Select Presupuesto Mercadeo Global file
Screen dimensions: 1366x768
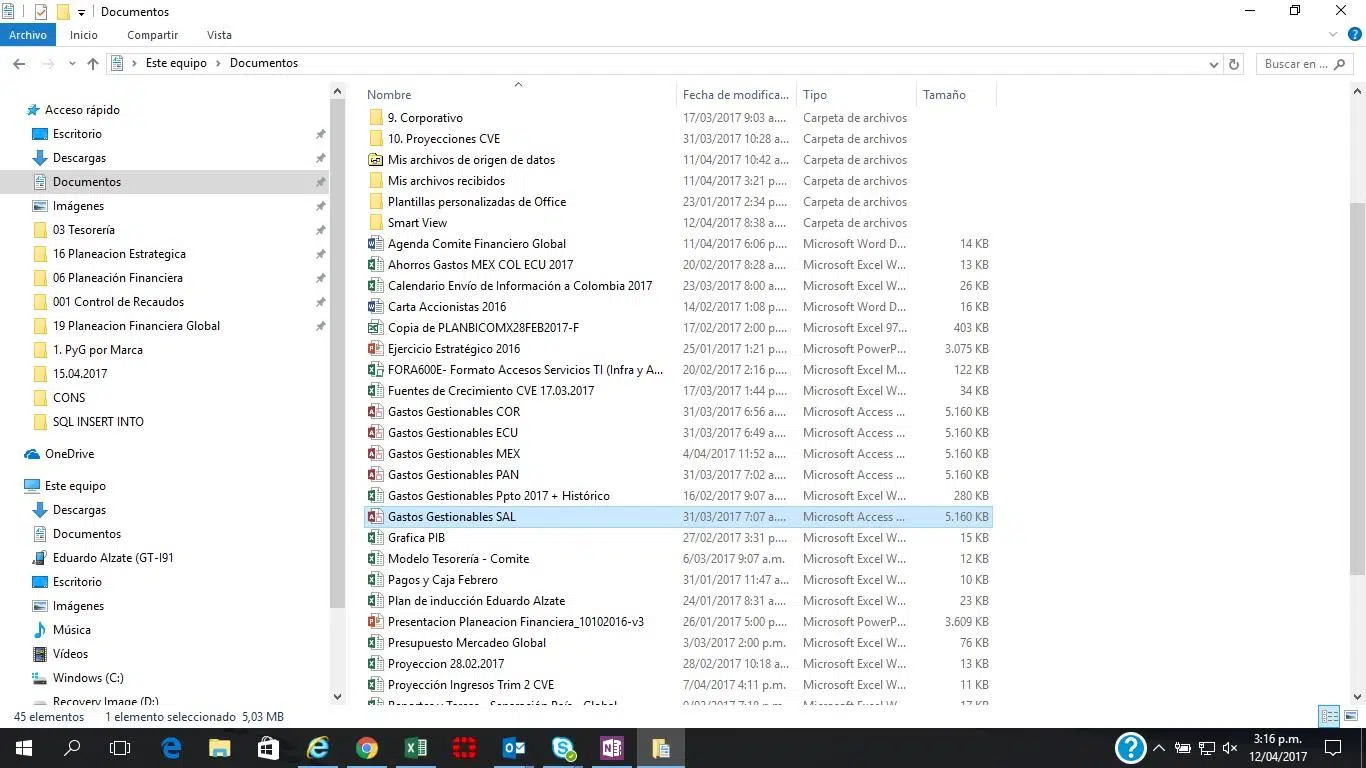(678, 643)
